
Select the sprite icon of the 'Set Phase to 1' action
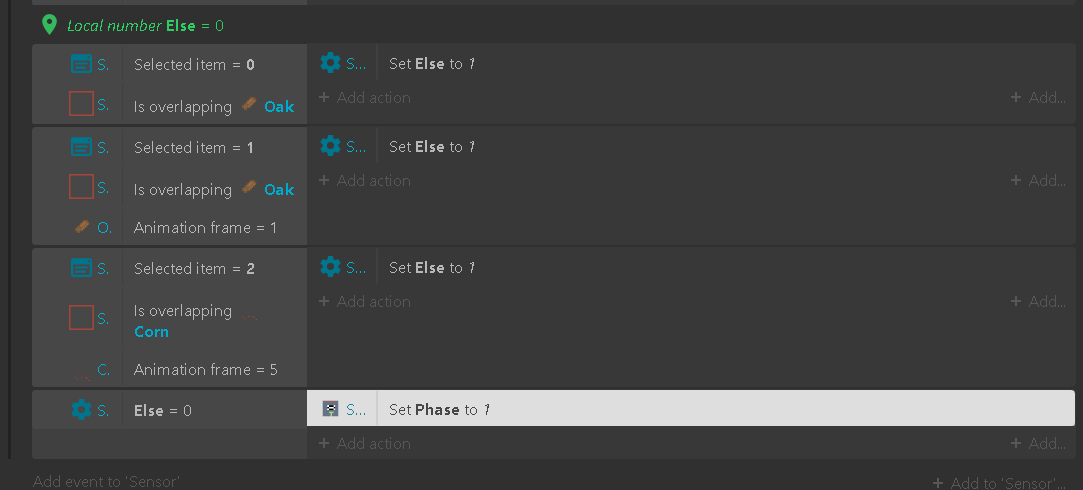(x=330, y=408)
